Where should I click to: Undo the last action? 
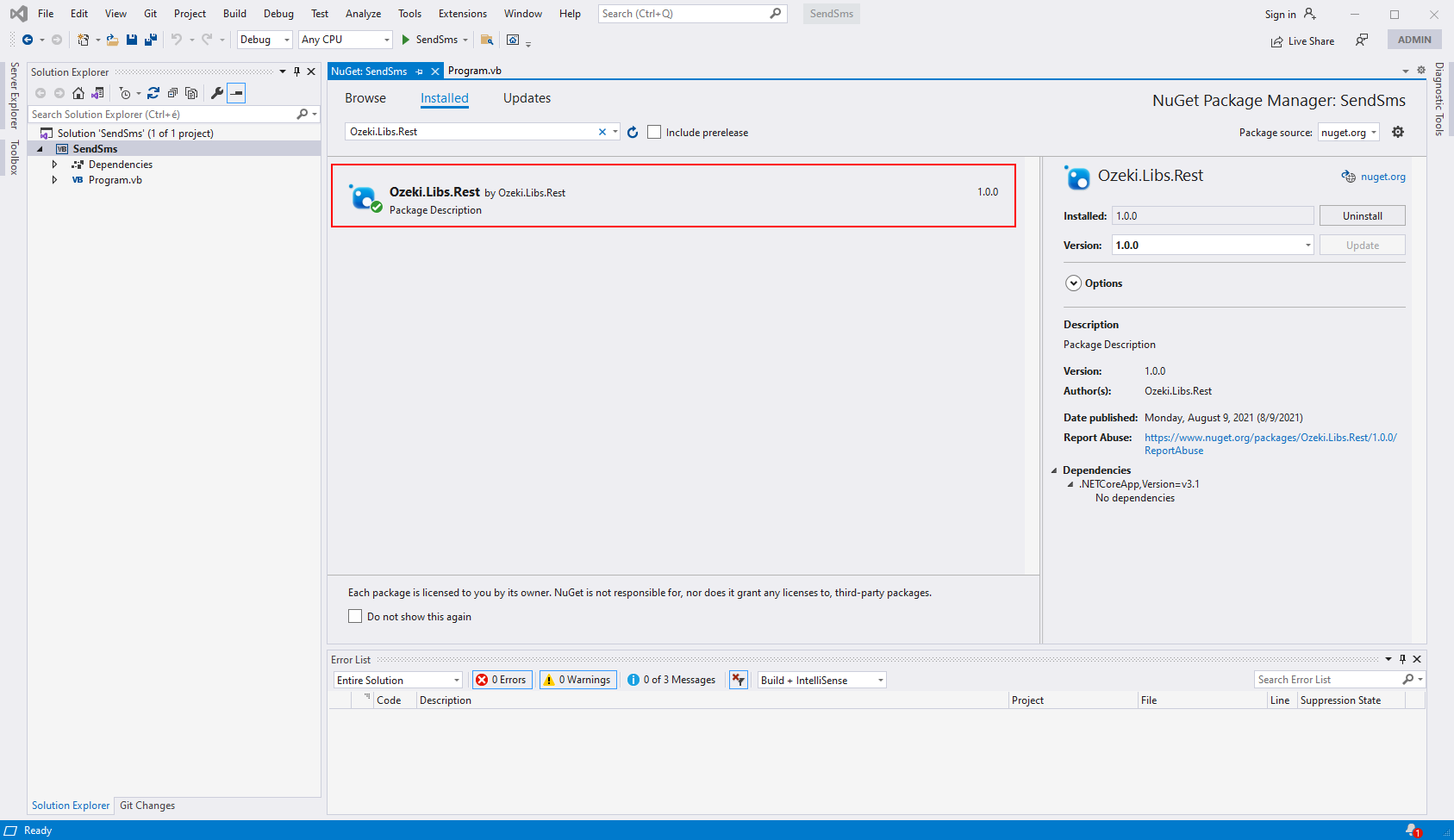coord(177,40)
